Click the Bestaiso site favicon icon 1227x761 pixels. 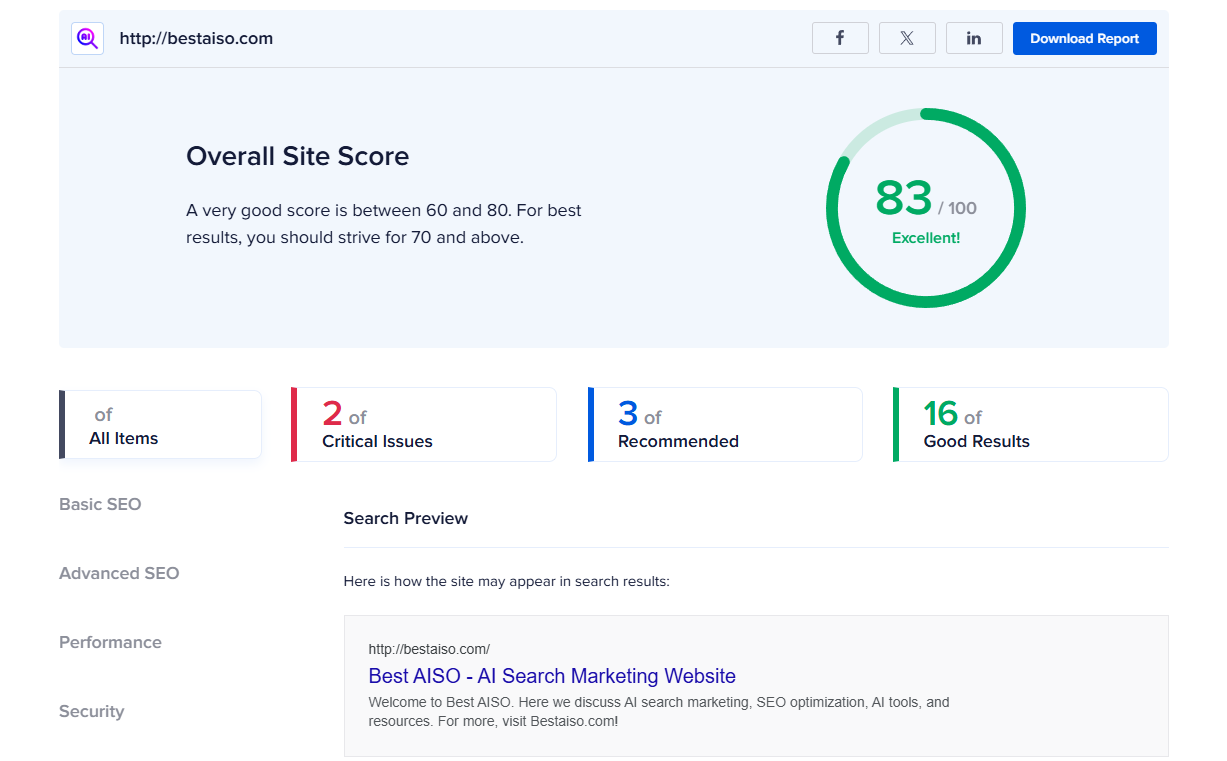[87, 39]
